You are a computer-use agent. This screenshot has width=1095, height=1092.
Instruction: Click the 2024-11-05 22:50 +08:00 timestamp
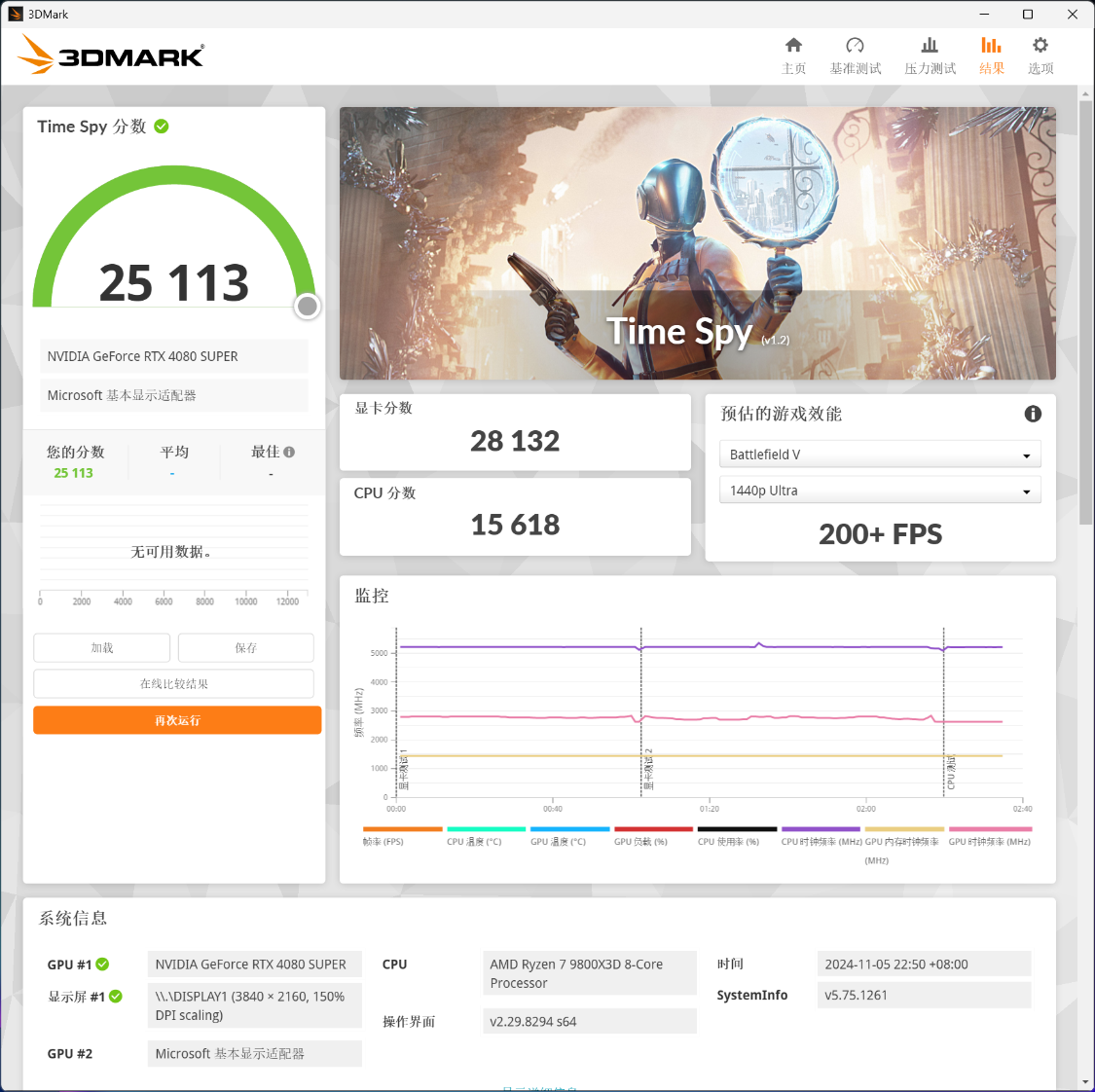click(x=924, y=964)
